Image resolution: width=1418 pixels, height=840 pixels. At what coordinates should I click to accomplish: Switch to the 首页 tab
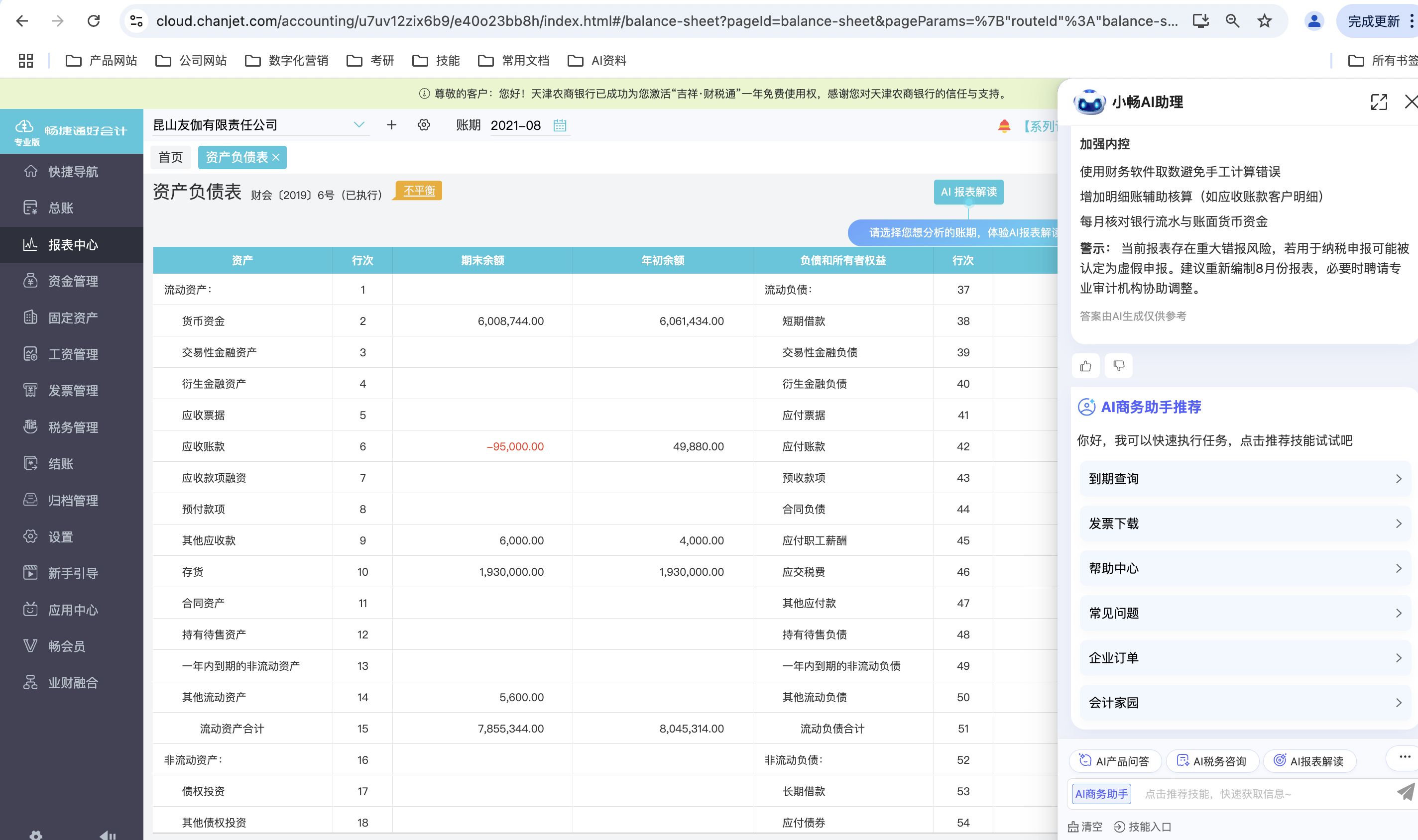tap(170, 157)
